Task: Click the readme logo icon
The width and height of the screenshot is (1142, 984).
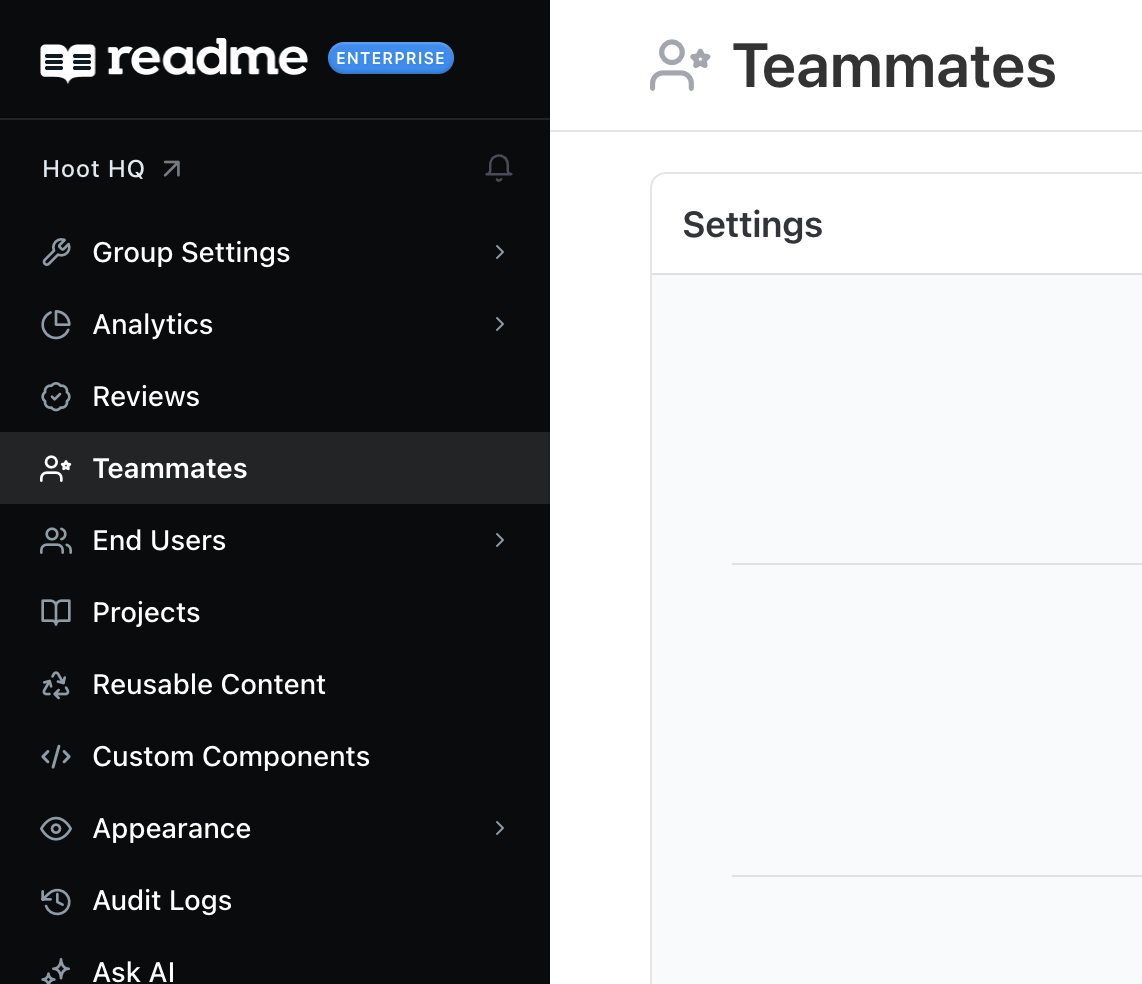Action: coord(68,63)
